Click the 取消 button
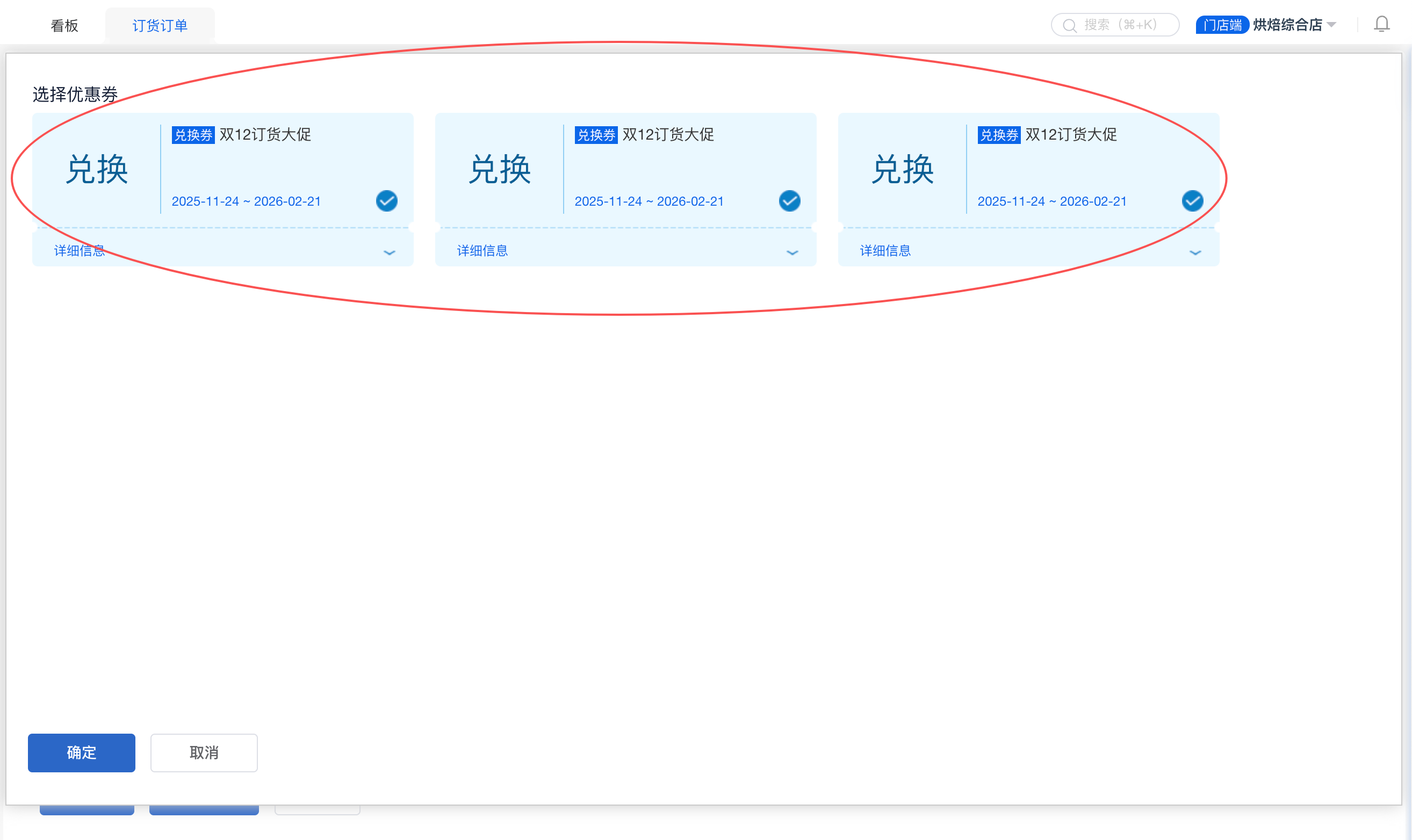1412x840 pixels. (204, 752)
